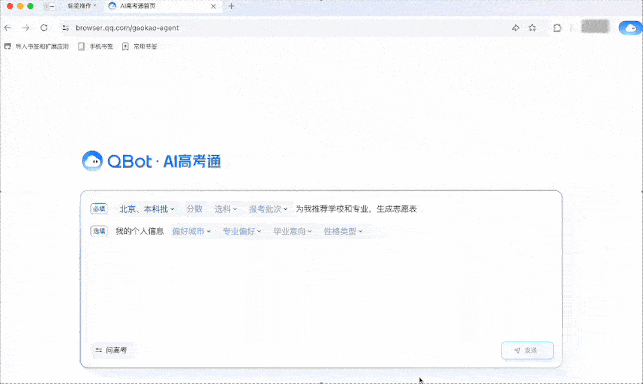The image size is (643, 384).
Task: Expand the 专业偏好 major preference dropdown
Action: [x=242, y=231]
